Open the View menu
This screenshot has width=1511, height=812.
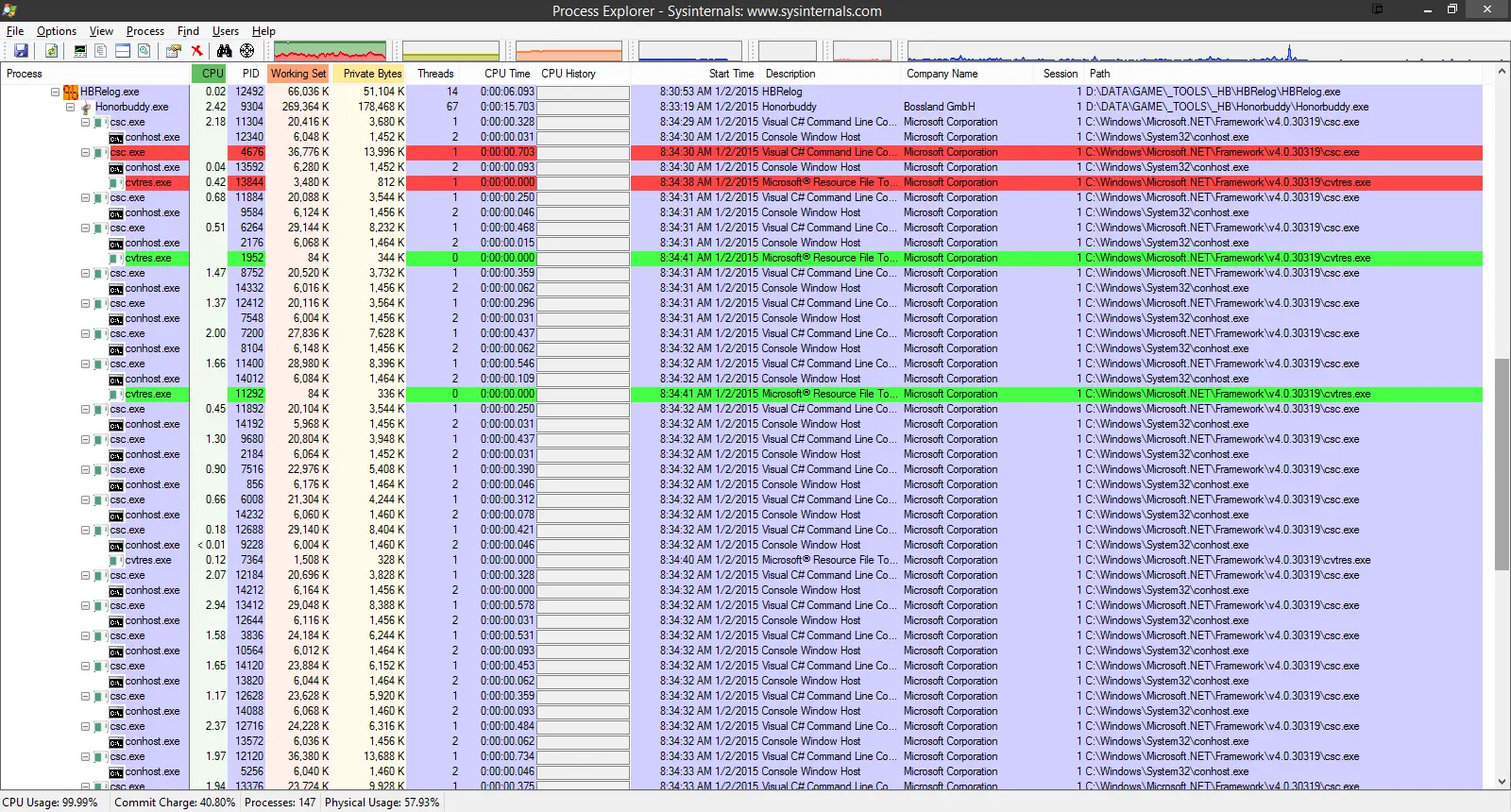(101, 31)
